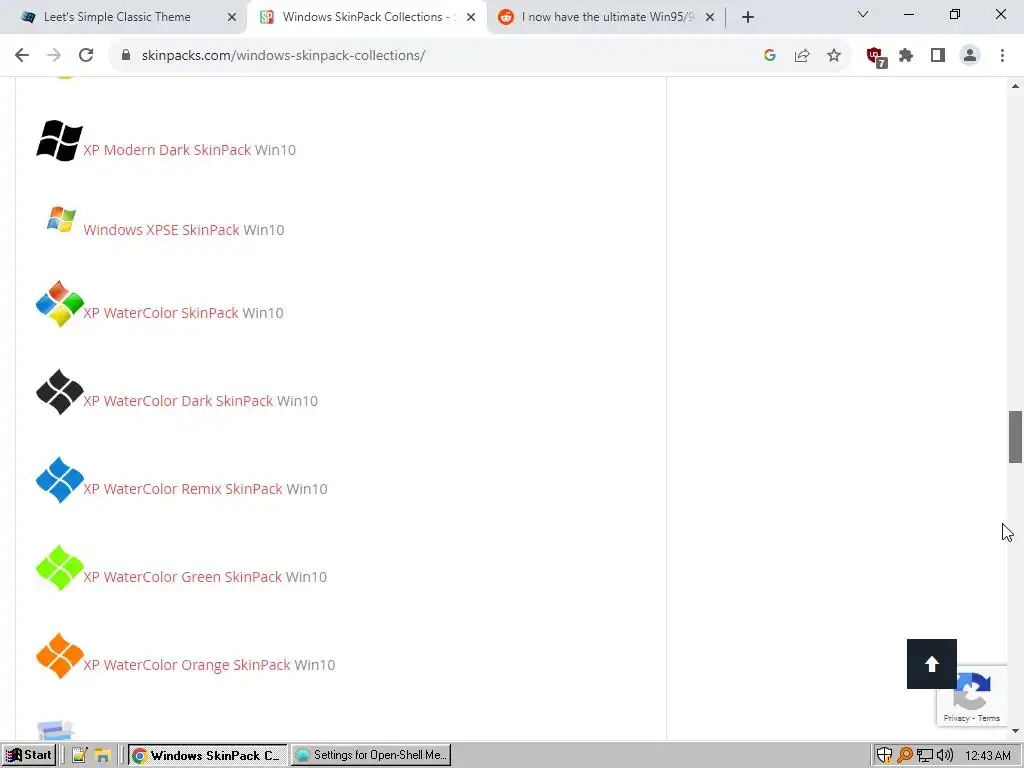Open Windows XPSE SkinPack link
This screenshot has width=1024, height=768.
point(161,230)
